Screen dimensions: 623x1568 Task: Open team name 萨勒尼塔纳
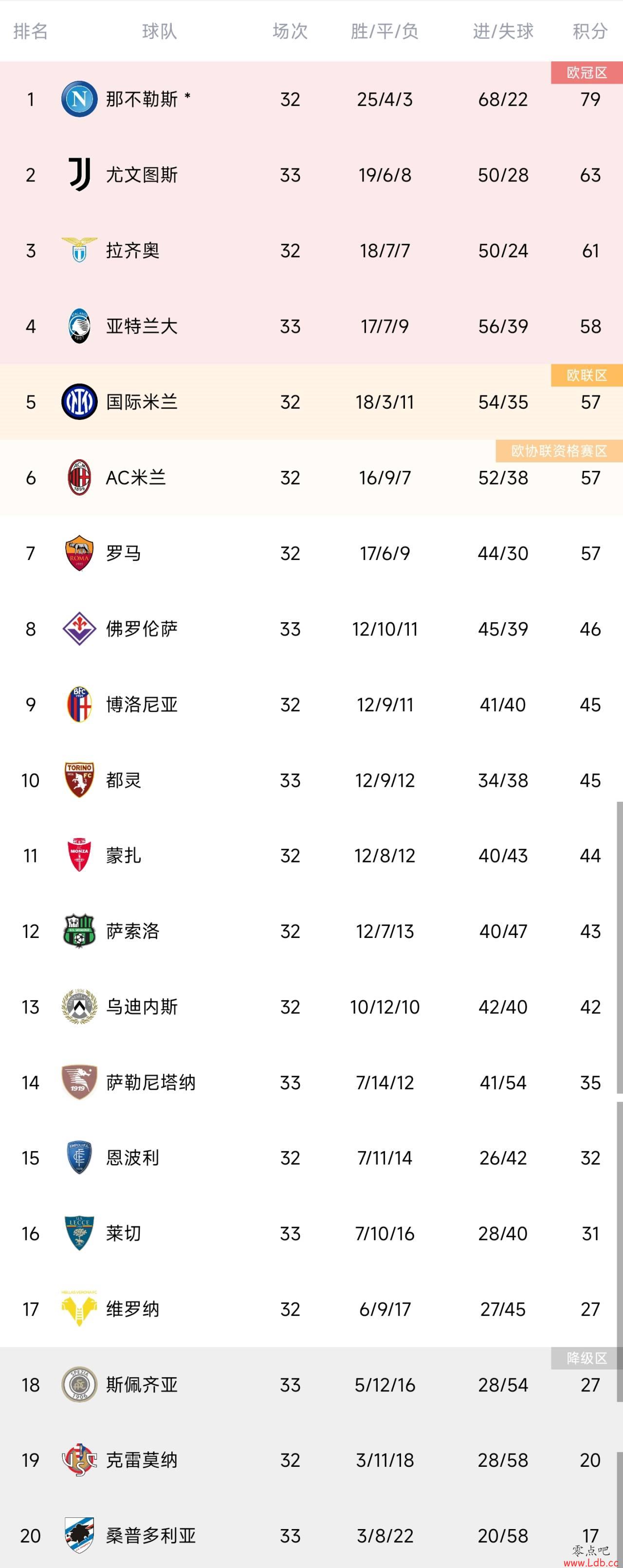point(151,1082)
